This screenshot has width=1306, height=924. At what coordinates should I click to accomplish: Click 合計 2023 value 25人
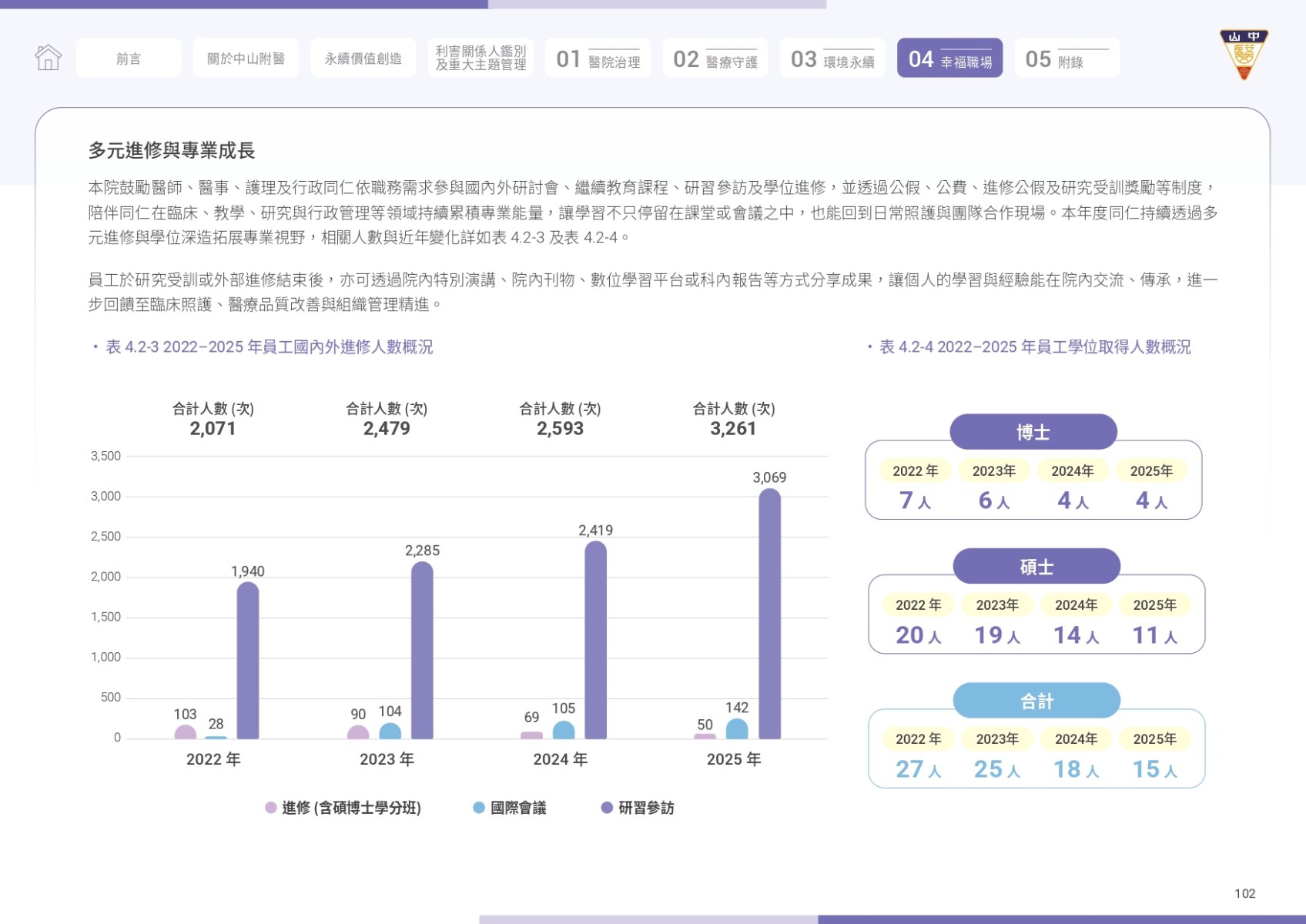coord(997,769)
